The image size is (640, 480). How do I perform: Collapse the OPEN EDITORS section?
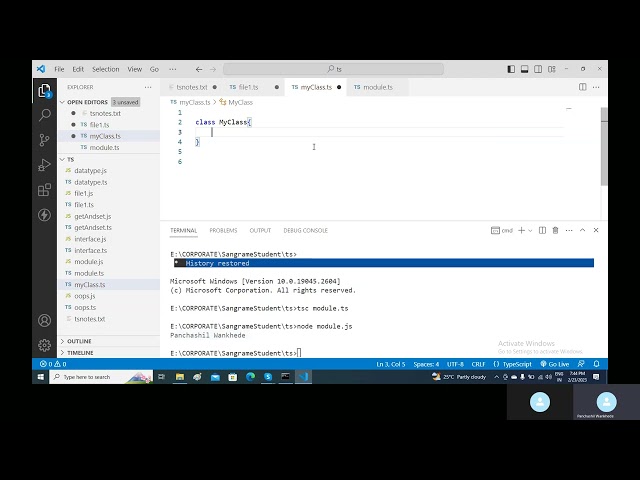[109, 102]
